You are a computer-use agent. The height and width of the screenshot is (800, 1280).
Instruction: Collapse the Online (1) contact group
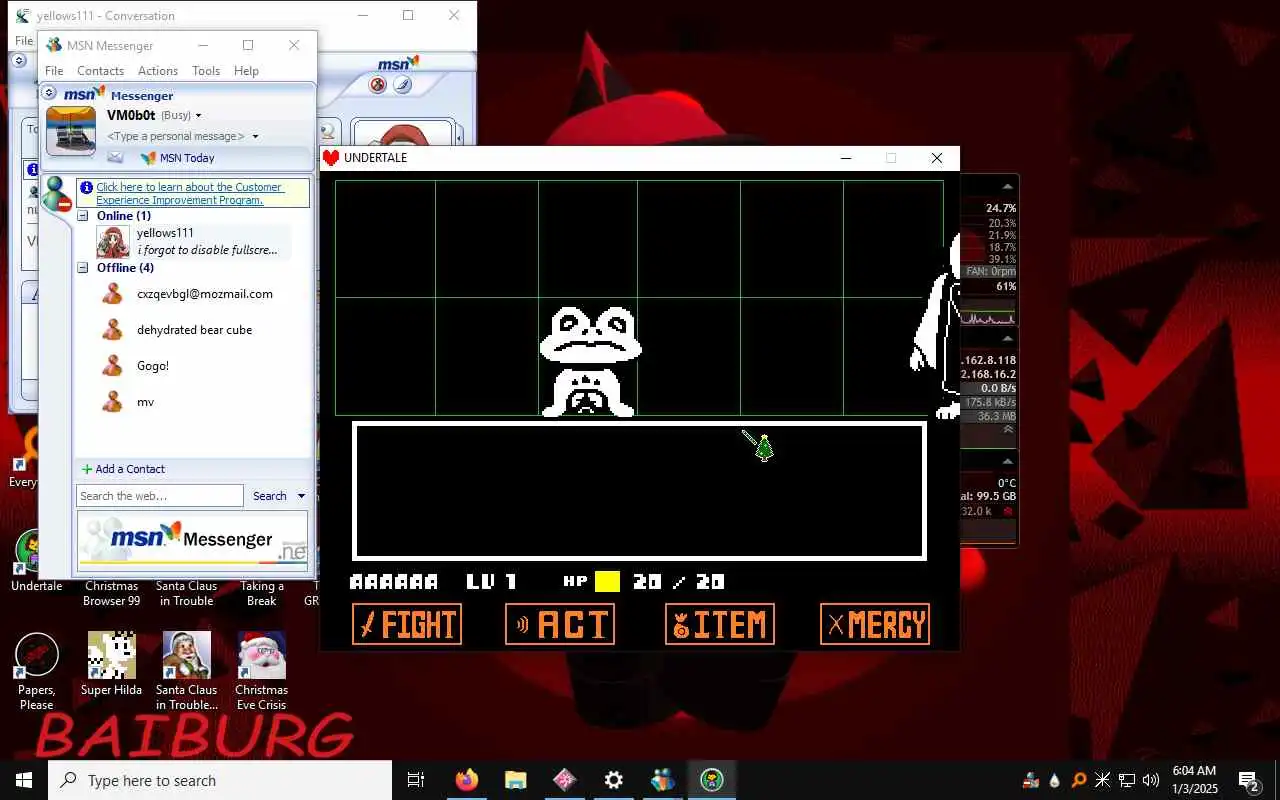click(x=84, y=216)
